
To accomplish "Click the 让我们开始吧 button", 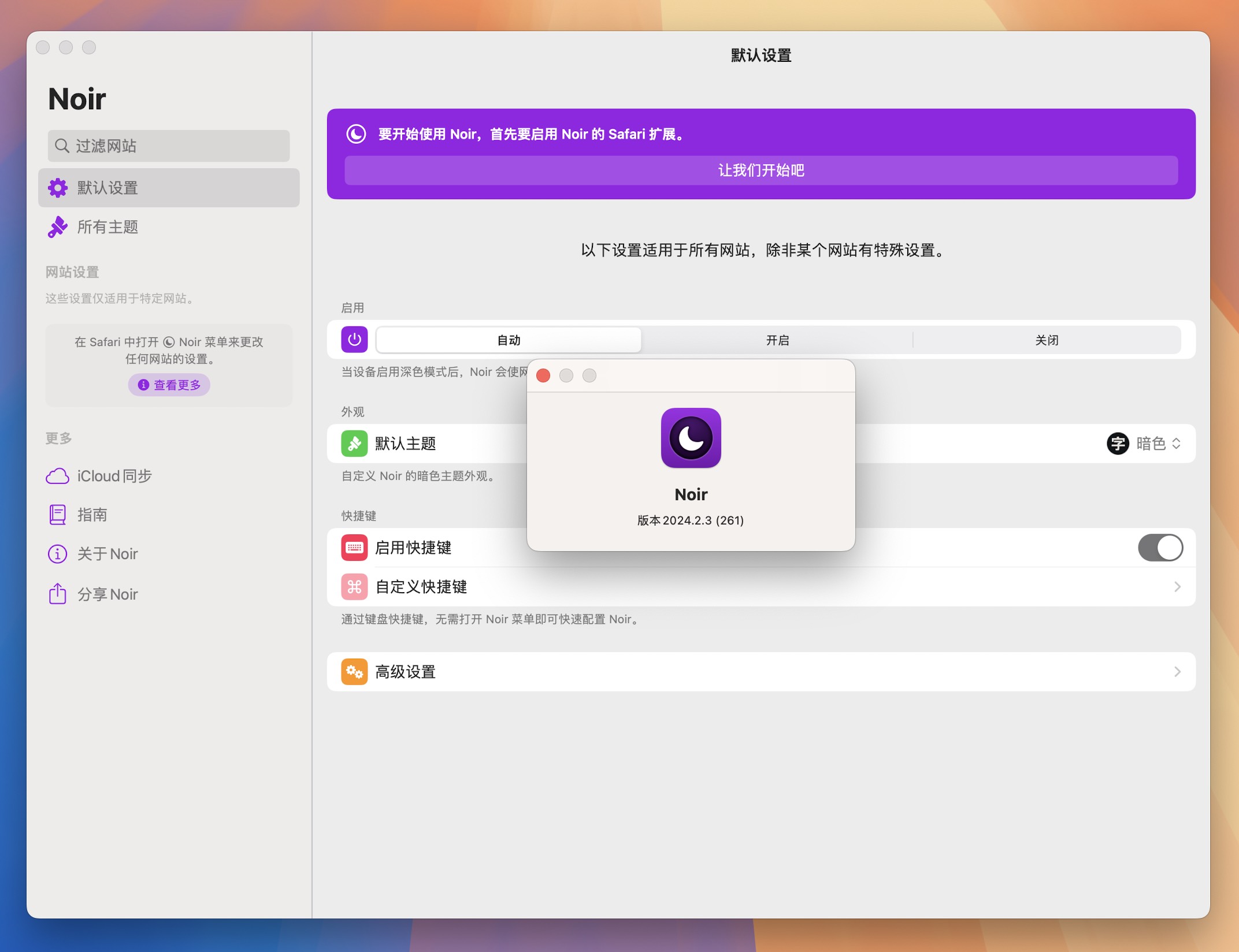I will 761,170.
